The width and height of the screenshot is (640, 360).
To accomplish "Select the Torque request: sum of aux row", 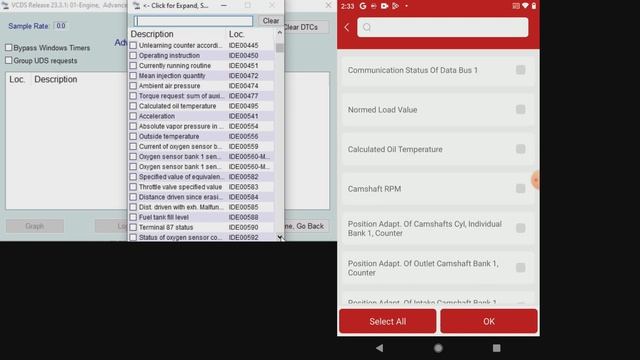I will coord(202,96).
